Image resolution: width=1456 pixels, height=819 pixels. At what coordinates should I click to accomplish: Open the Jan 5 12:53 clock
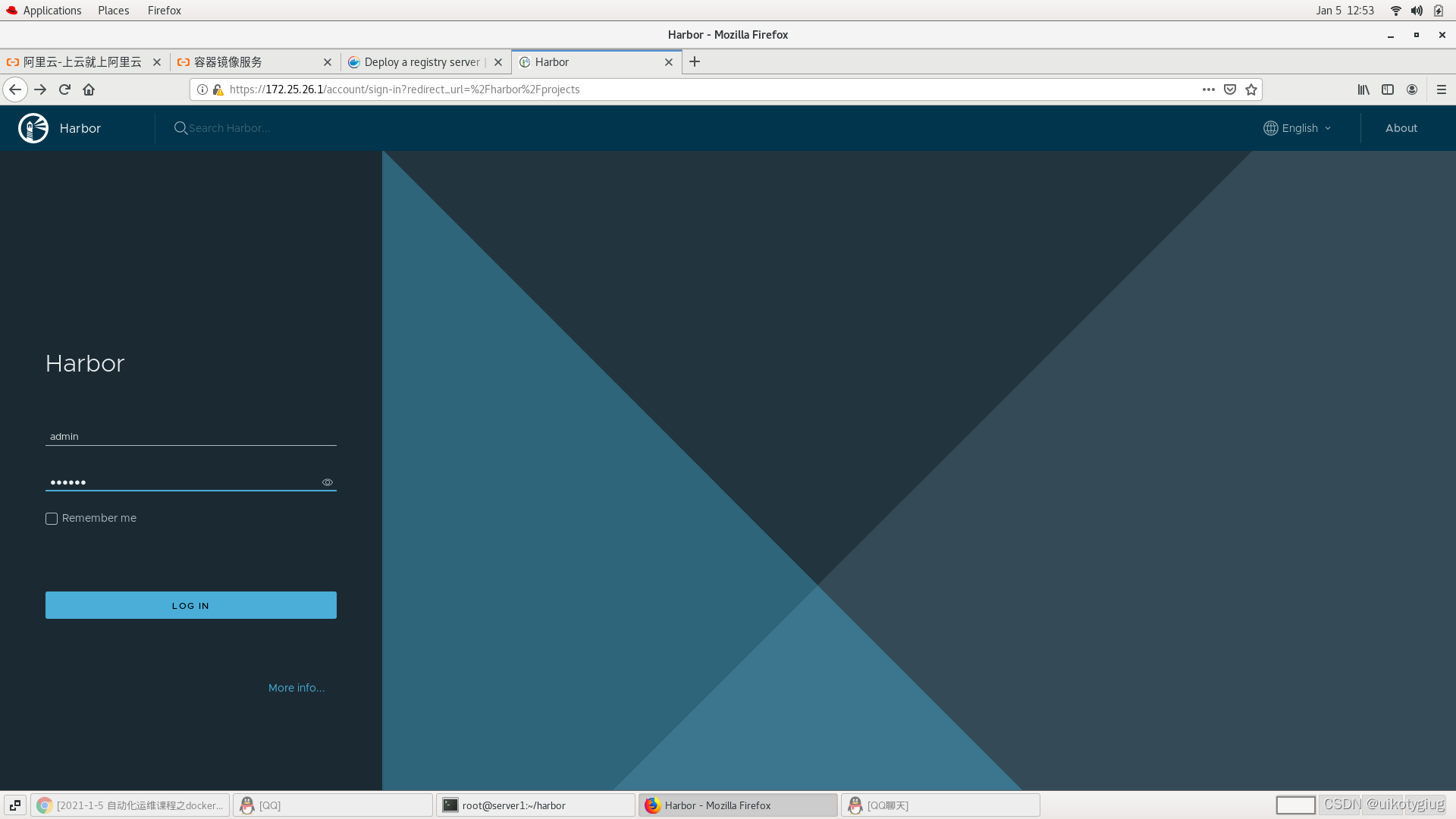[1345, 11]
